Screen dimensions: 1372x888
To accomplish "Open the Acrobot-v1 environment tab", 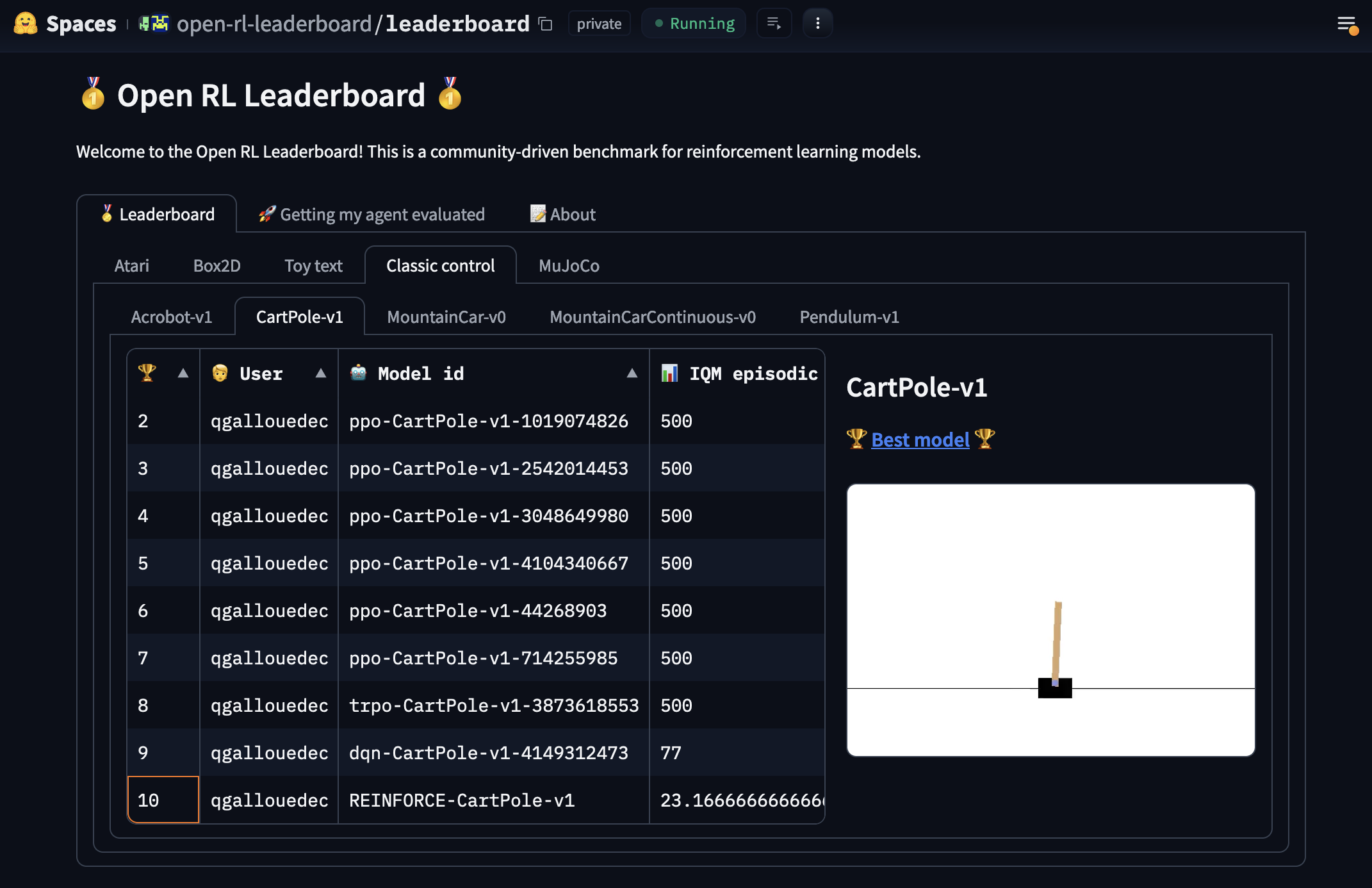I will 172,317.
